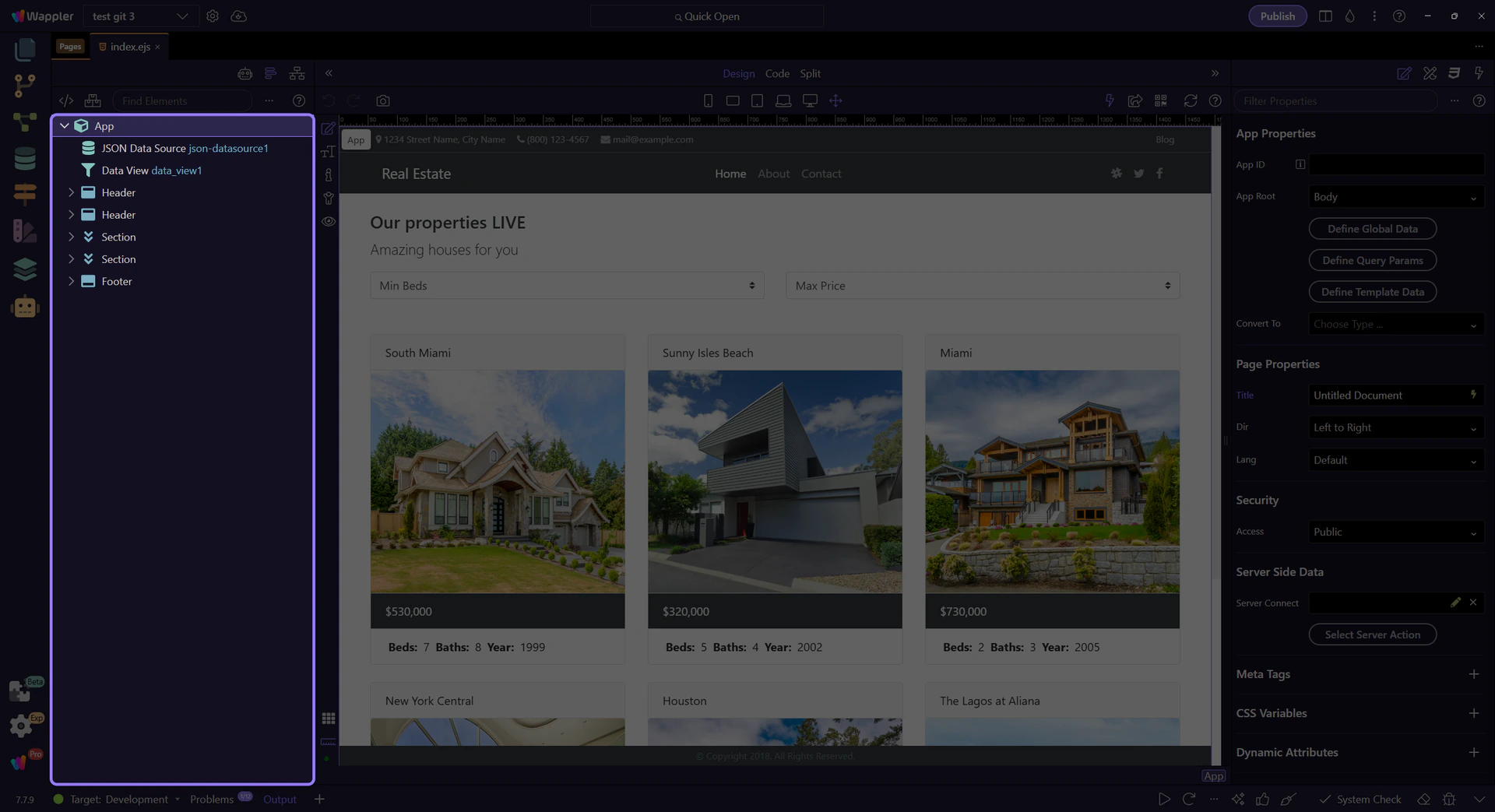1495x812 pixels.
Task: Select the mobile phone viewport icon
Action: (708, 101)
